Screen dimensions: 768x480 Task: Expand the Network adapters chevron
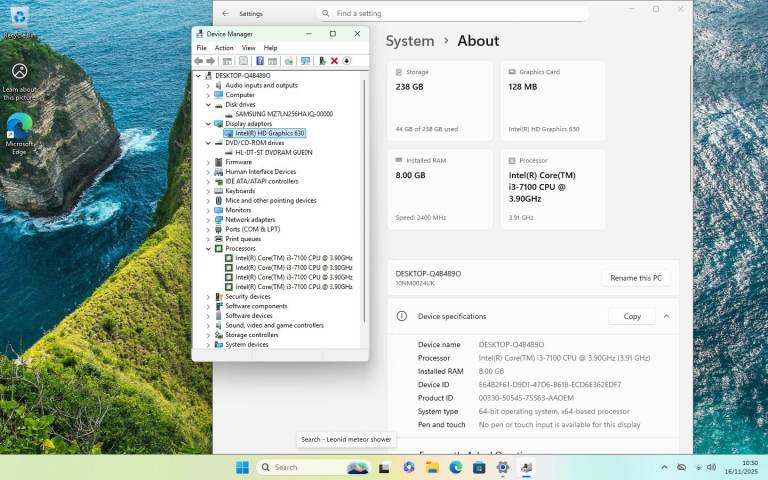point(208,220)
